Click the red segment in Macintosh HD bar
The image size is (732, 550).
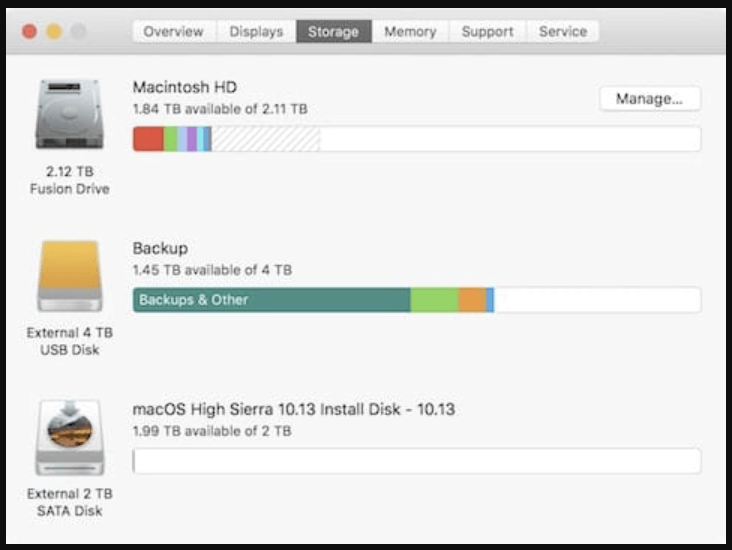(x=148, y=139)
